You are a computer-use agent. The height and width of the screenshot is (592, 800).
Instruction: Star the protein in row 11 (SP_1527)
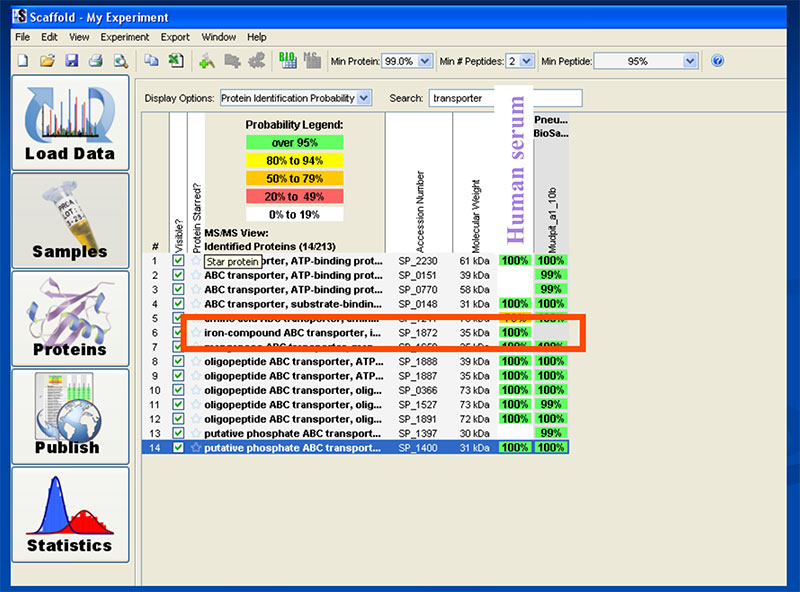(x=196, y=404)
